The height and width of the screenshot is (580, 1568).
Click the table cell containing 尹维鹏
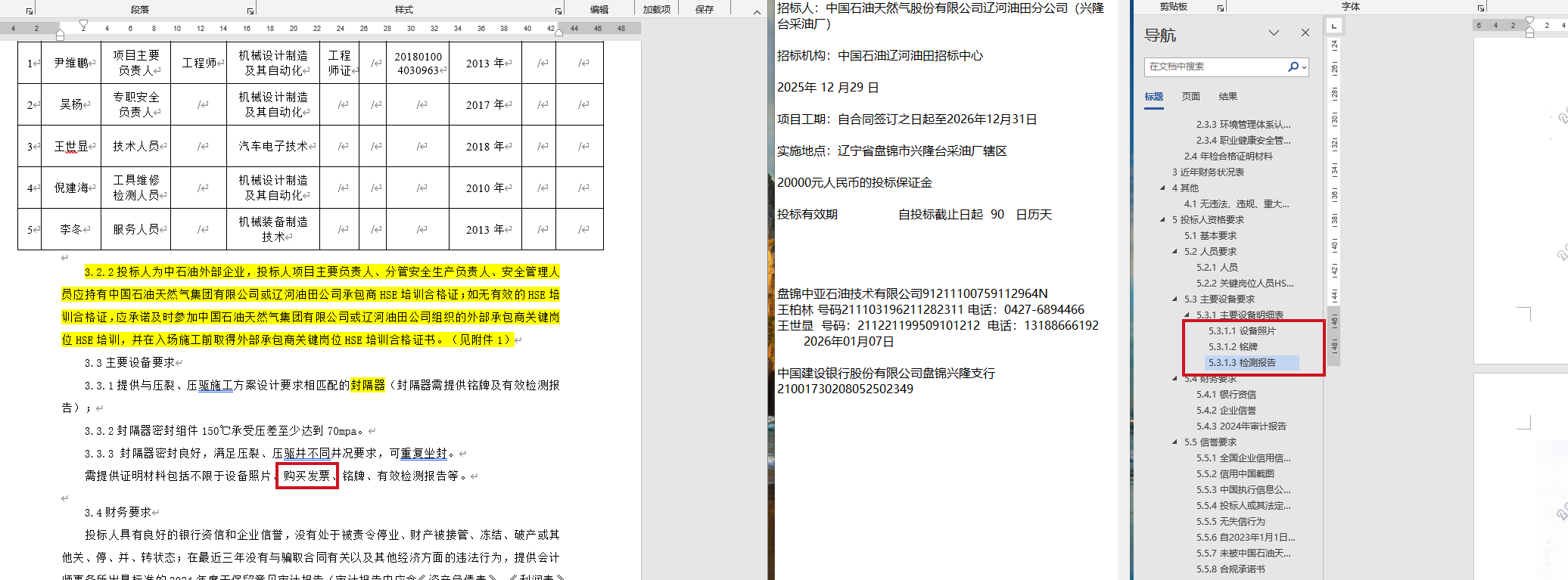71,63
